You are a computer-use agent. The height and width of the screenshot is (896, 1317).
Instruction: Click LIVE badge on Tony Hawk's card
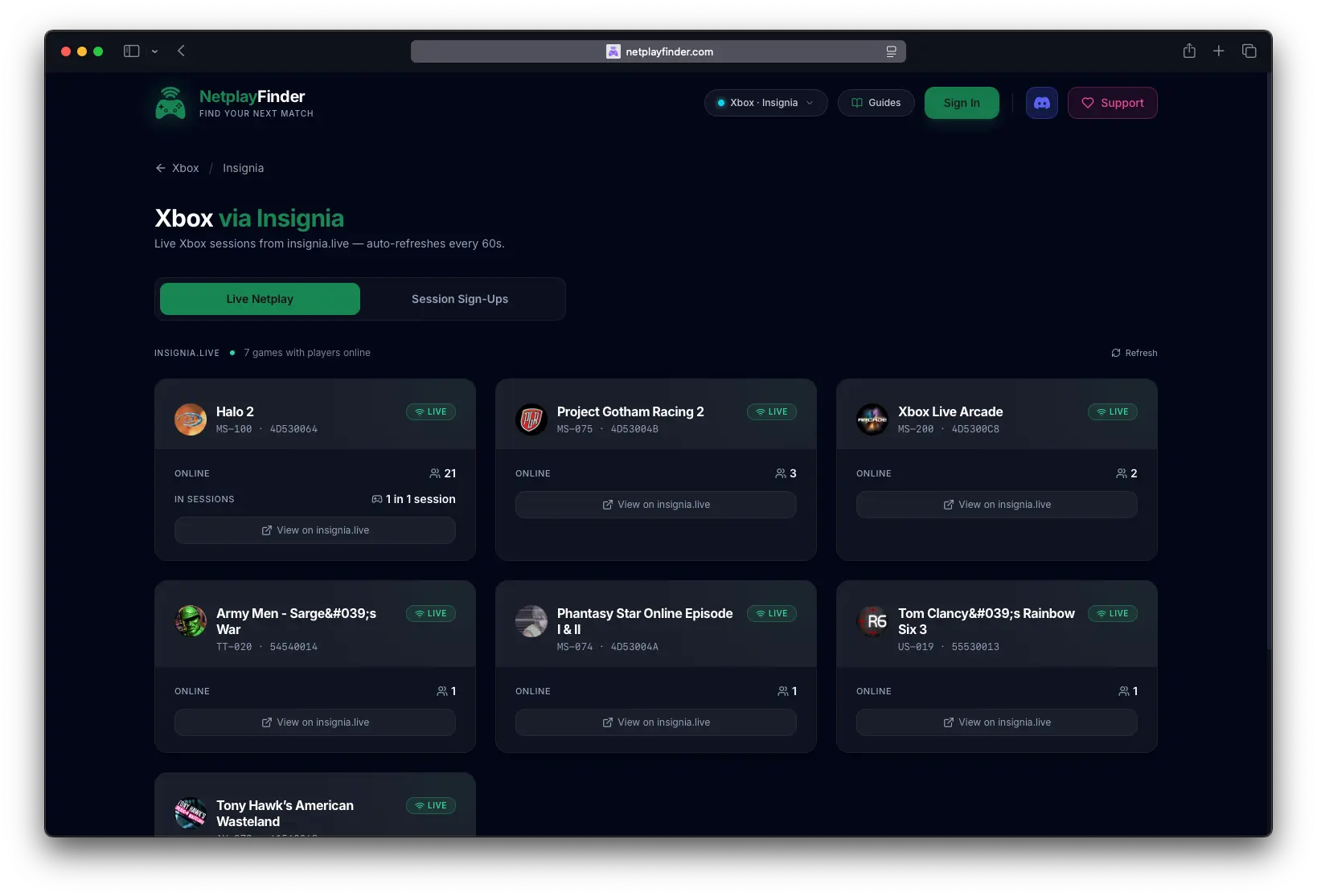[x=431, y=805]
